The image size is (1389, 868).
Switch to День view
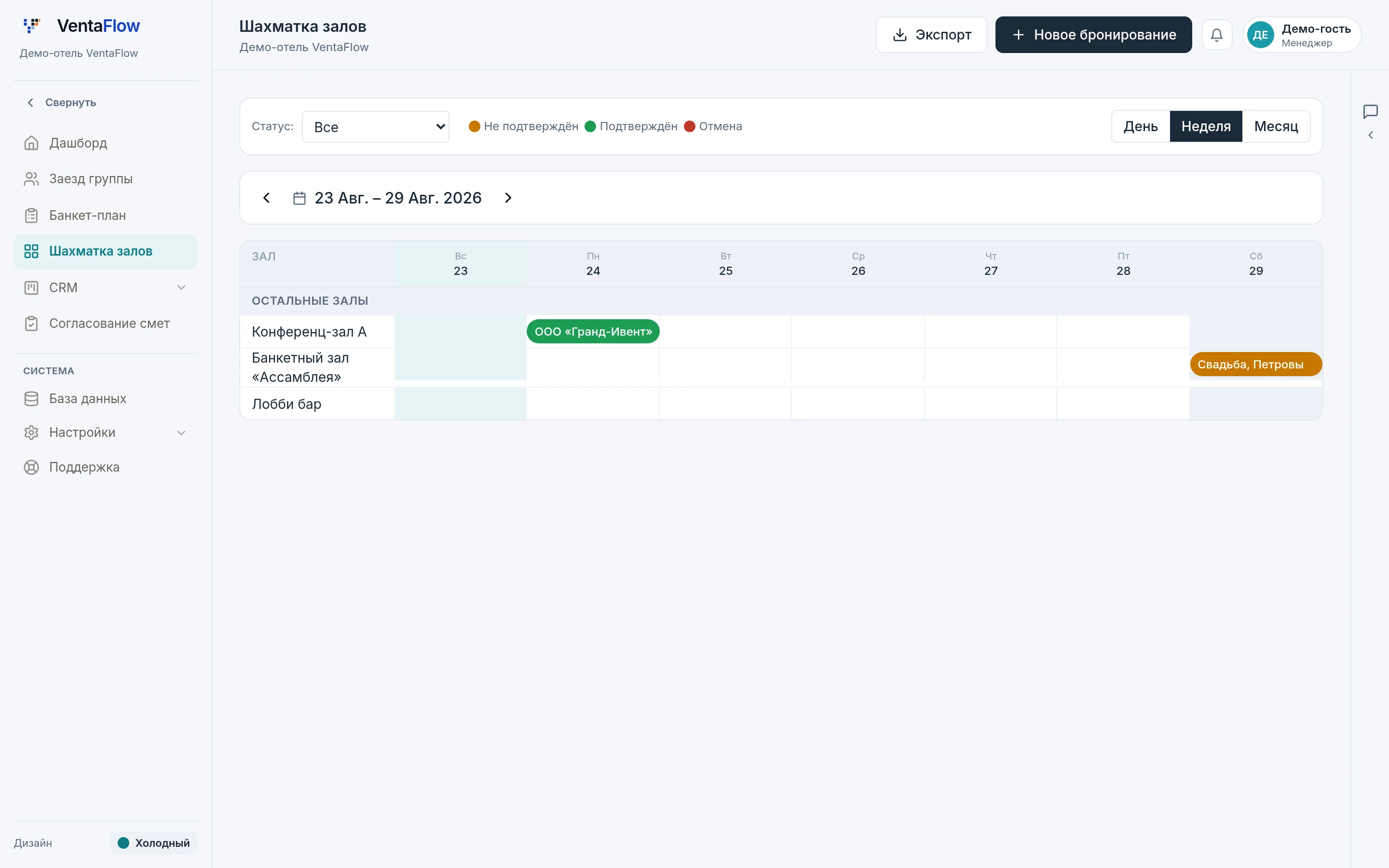(x=1140, y=126)
